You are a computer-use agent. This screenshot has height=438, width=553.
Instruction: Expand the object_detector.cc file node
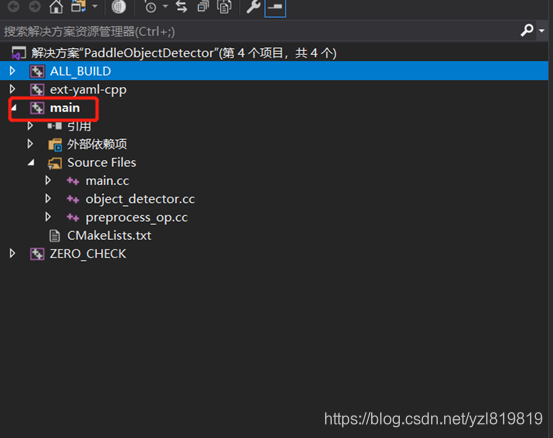point(48,198)
